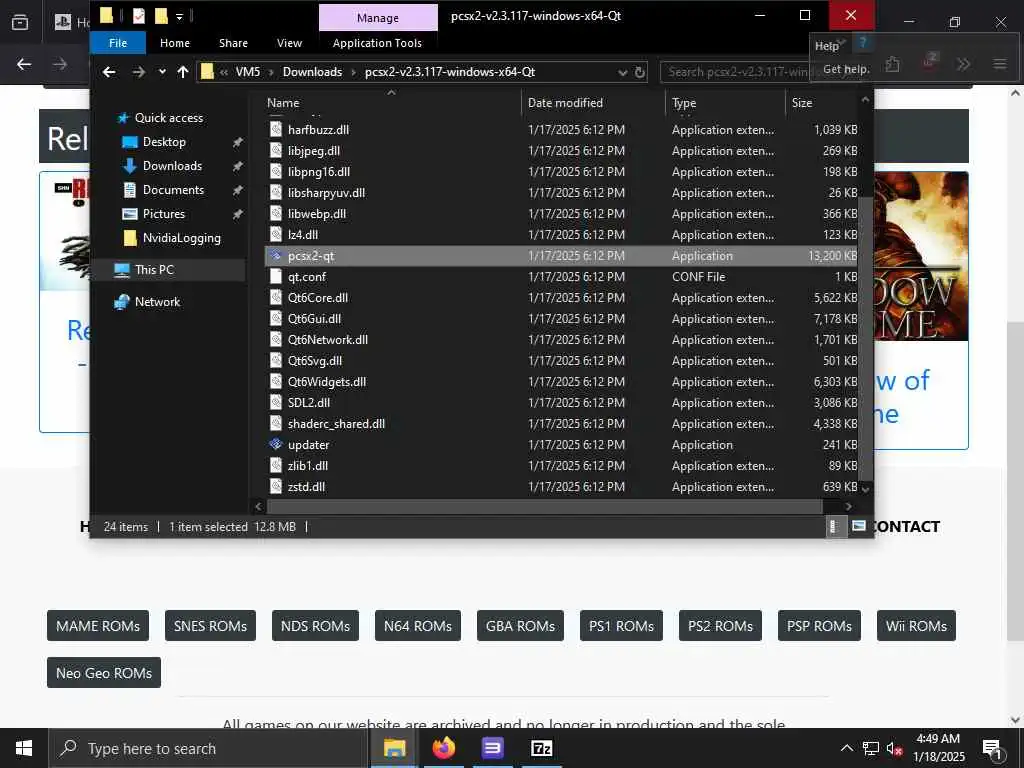Show hidden system tray icons

[846, 748]
